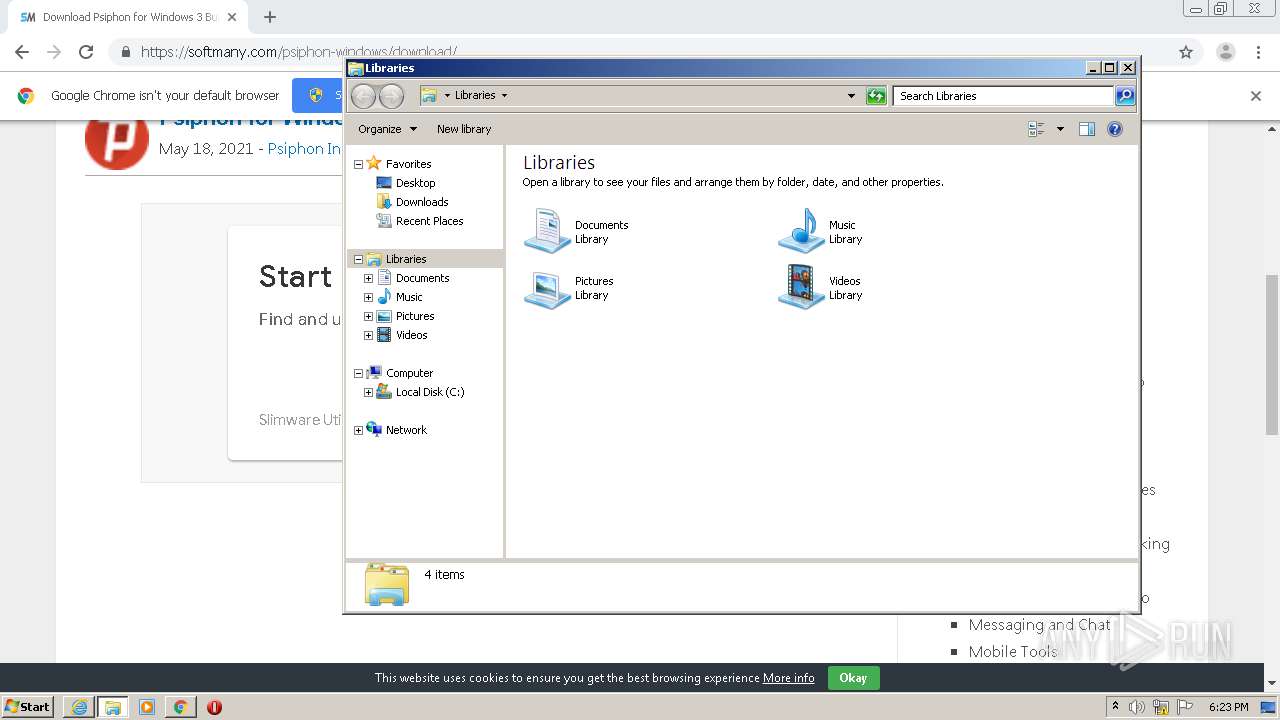Screen dimensions: 1280x720
Task: Click the red stop-sign taskbar icon
Action: coord(214,707)
